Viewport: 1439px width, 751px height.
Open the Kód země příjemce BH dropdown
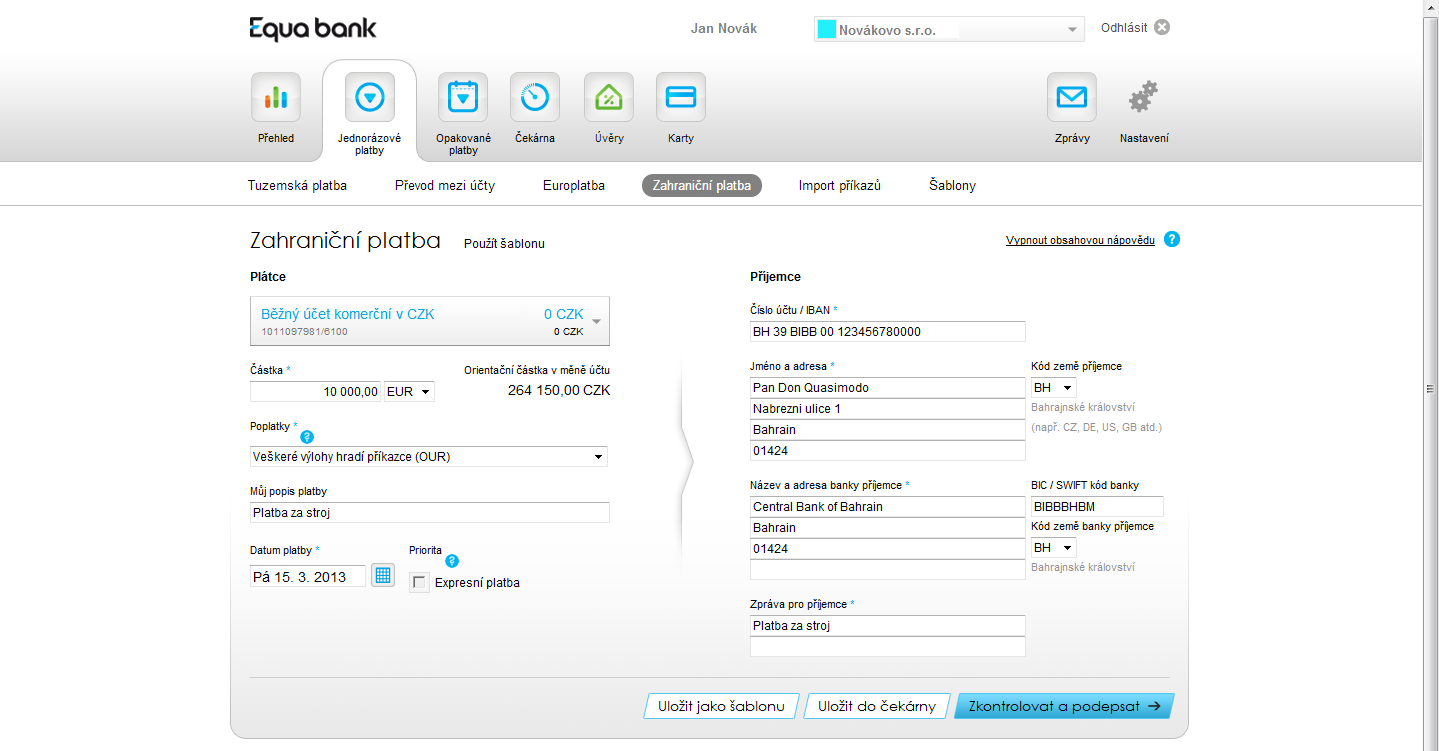[1054, 387]
